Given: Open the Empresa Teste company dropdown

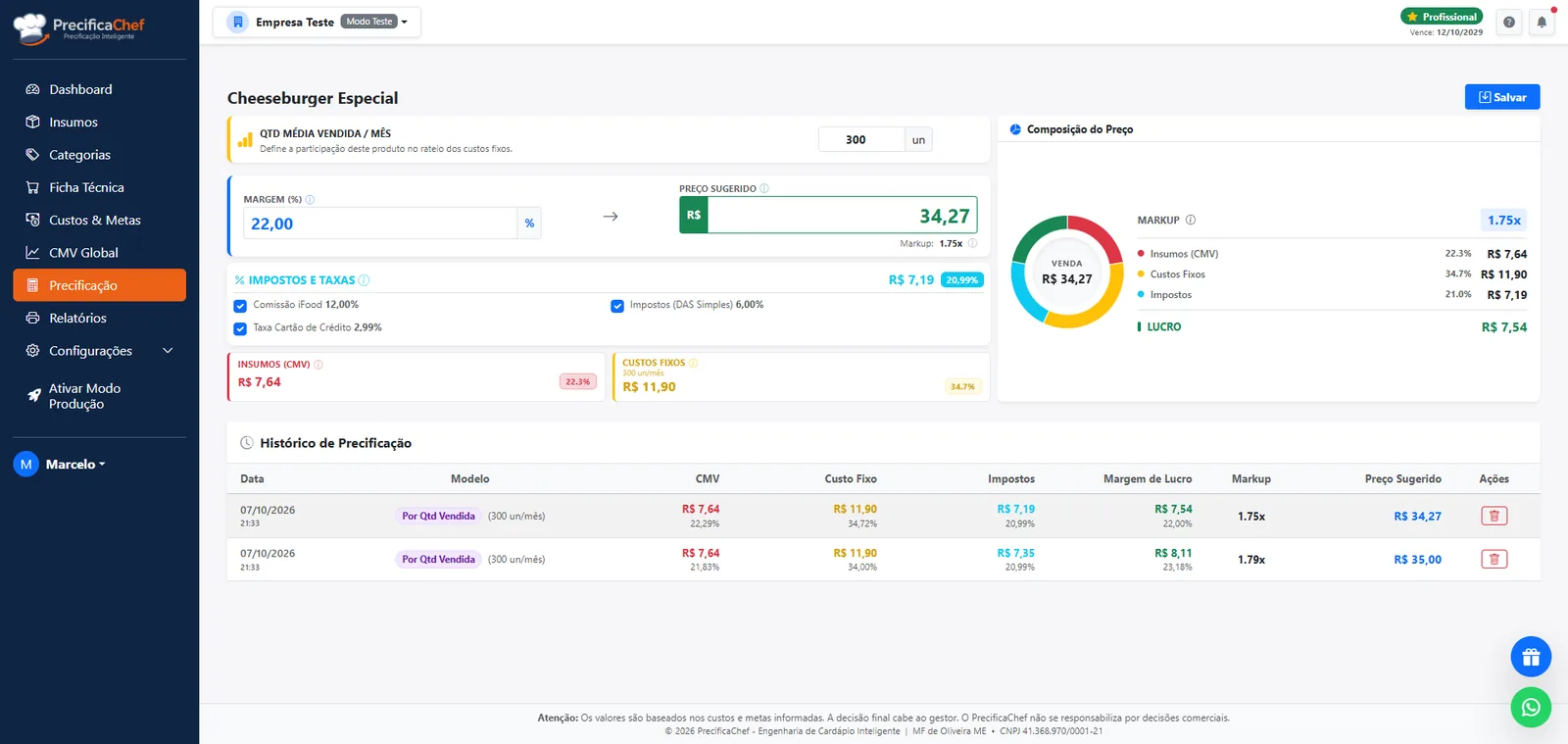Looking at the screenshot, I should pos(317,22).
